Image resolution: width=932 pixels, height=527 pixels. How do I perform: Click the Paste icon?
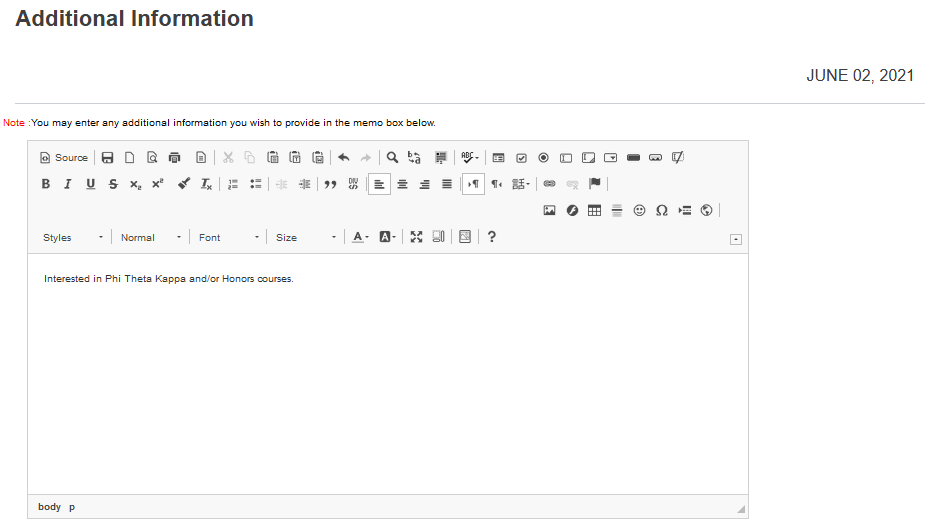click(x=273, y=157)
